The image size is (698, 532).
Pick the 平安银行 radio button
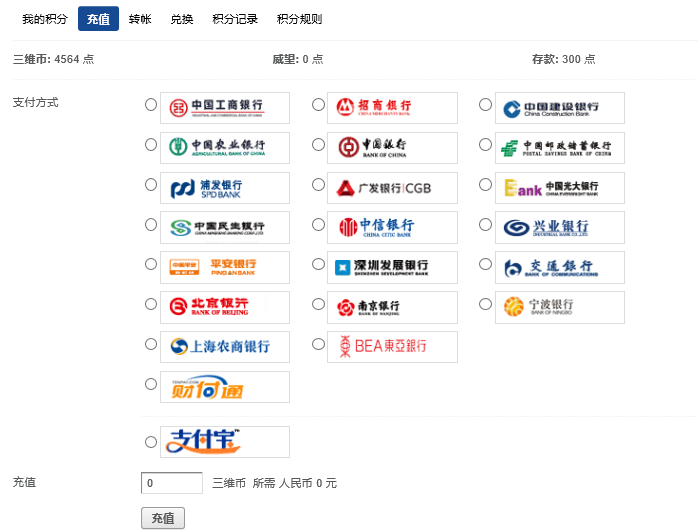tap(151, 264)
